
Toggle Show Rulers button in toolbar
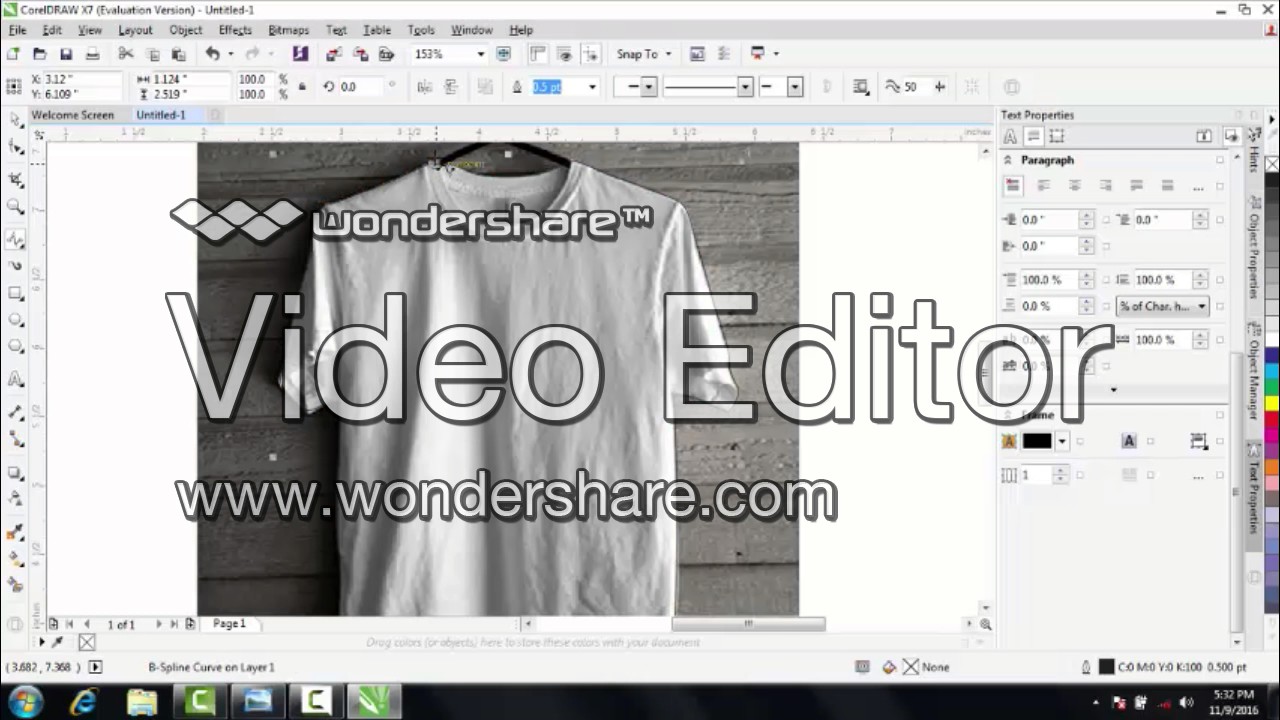point(538,54)
